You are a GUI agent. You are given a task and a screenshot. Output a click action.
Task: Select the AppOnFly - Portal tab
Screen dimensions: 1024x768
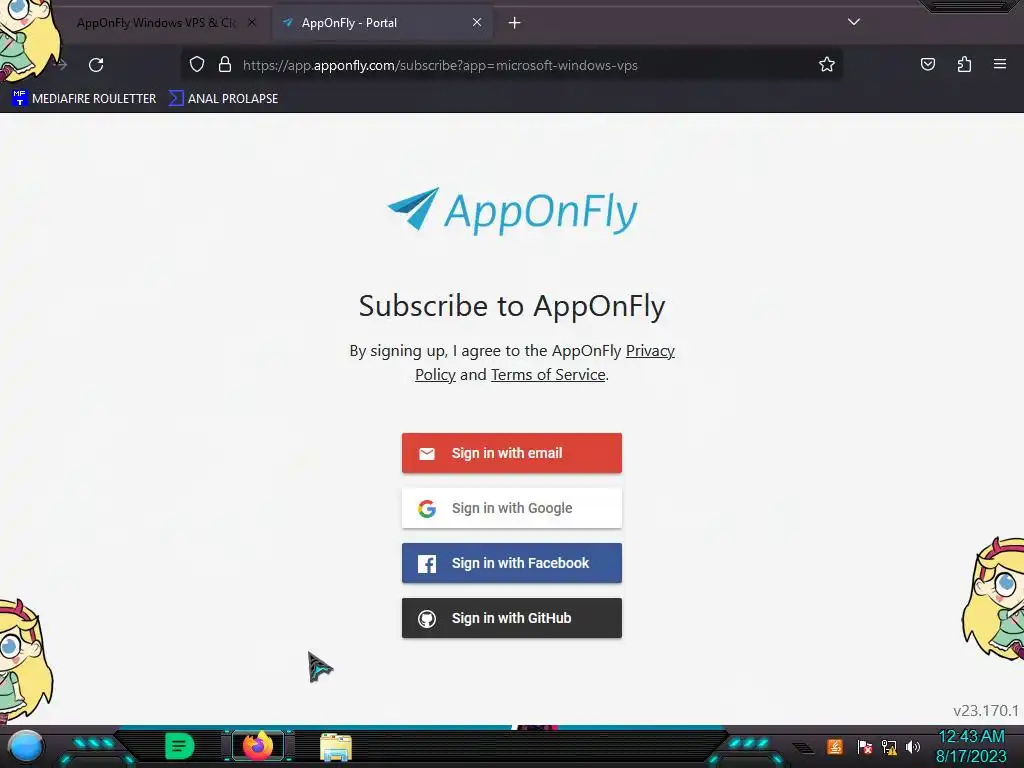pyautogui.click(x=382, y=23)
